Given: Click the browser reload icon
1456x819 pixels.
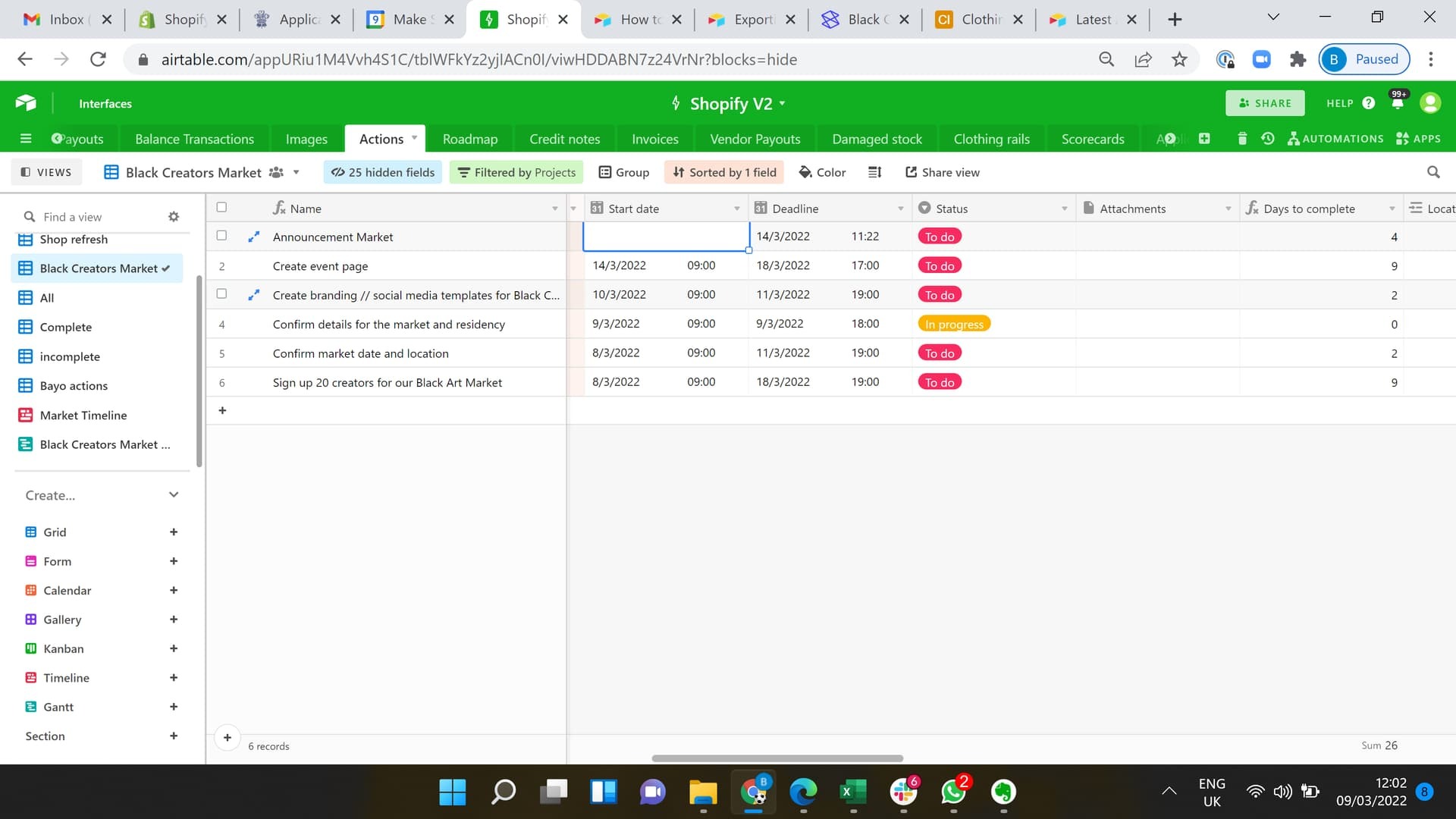Looking at the screenshot, I should [x=98, y=59].
